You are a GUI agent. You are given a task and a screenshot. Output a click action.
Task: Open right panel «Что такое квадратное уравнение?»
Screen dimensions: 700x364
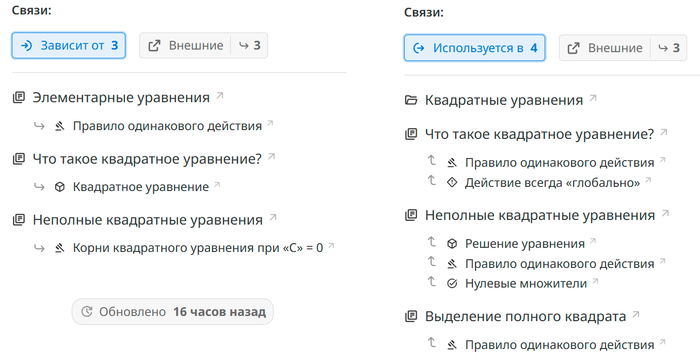click(539, 134)
